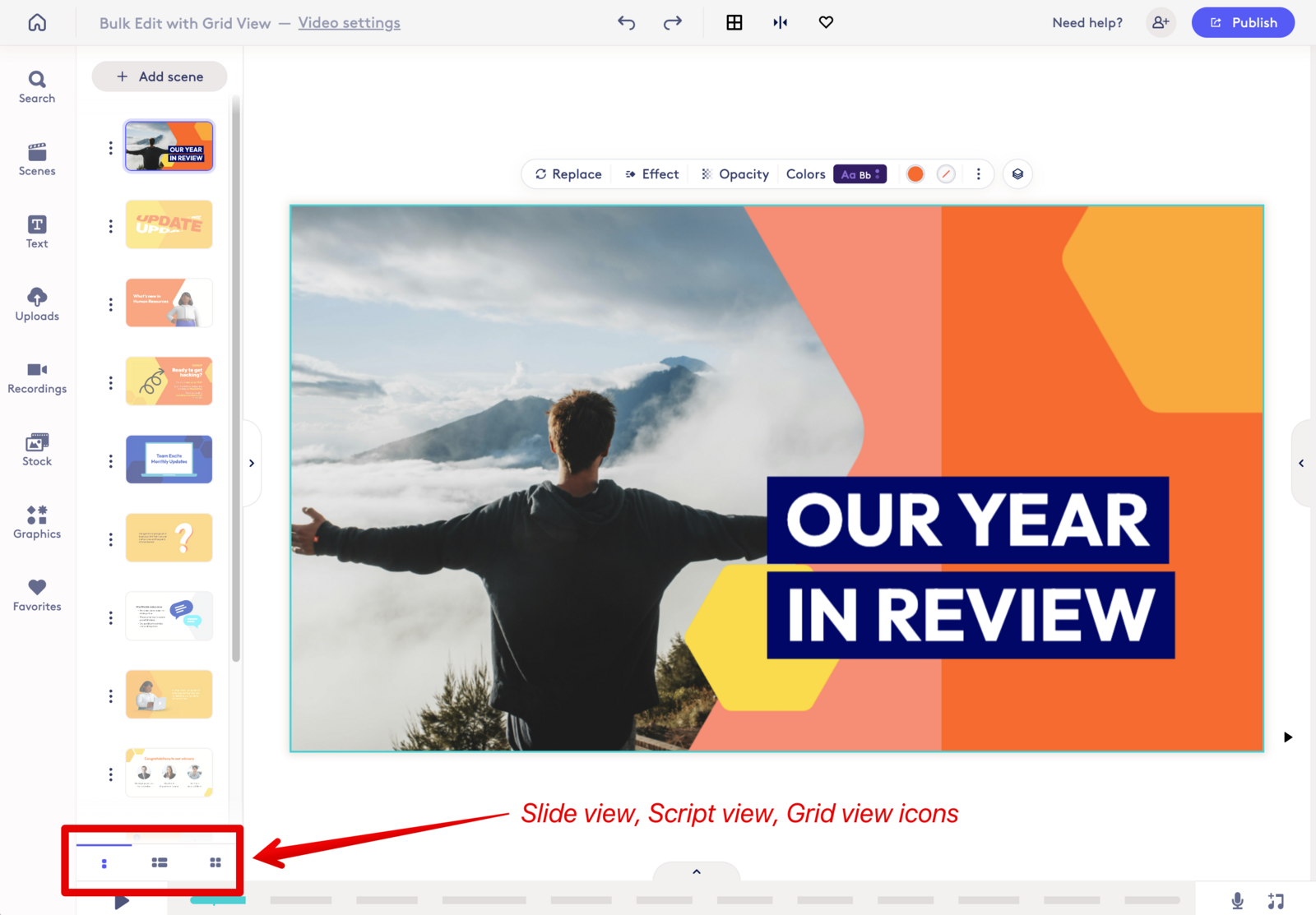Select the Our Year in Review thumbnail
The width and height of the screenshot is (1316, 915).
(169, 146)
